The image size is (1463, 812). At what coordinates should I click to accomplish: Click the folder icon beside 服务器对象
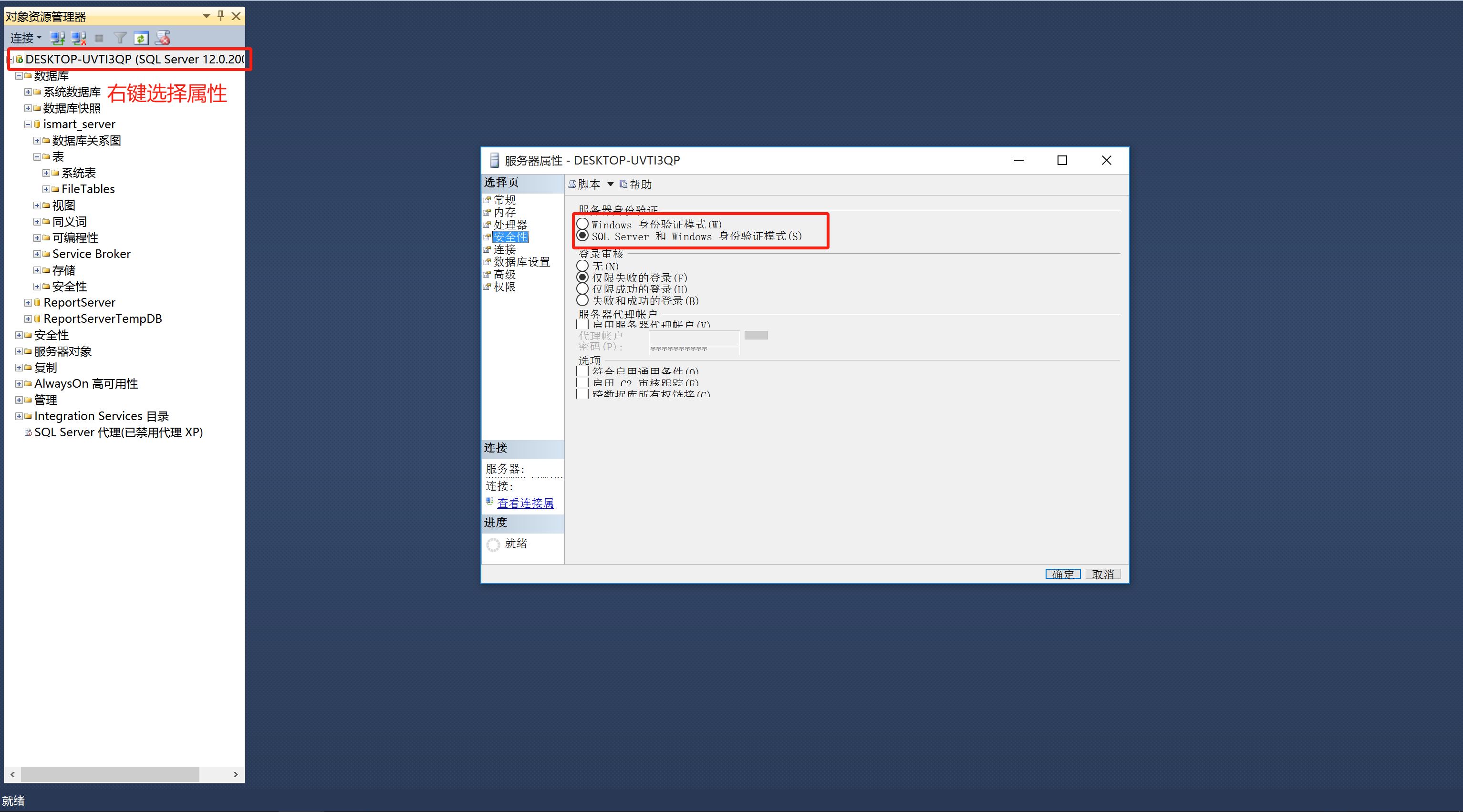click(x=28, y=351)
